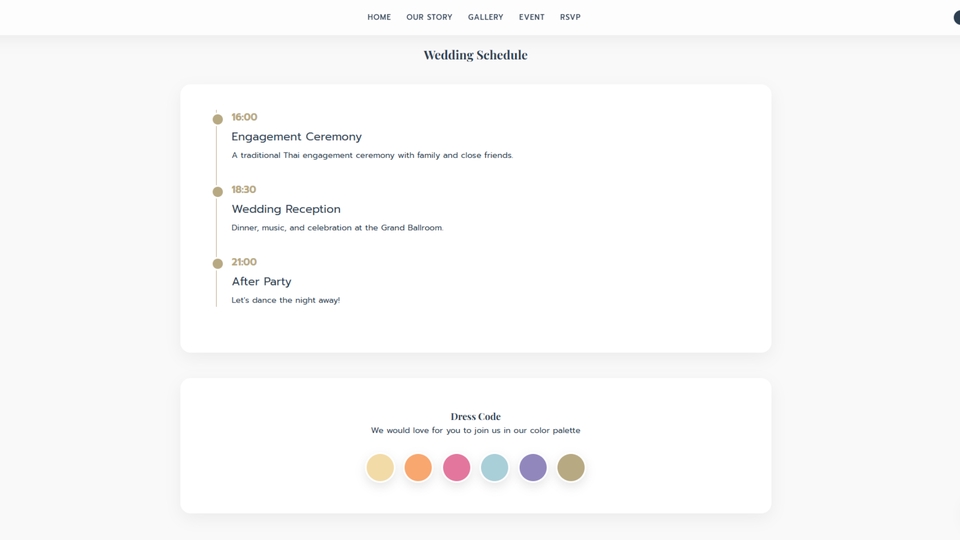Click the Engagement Ceremony event title
The image size is (960, 540).
(x=296, y=137)
